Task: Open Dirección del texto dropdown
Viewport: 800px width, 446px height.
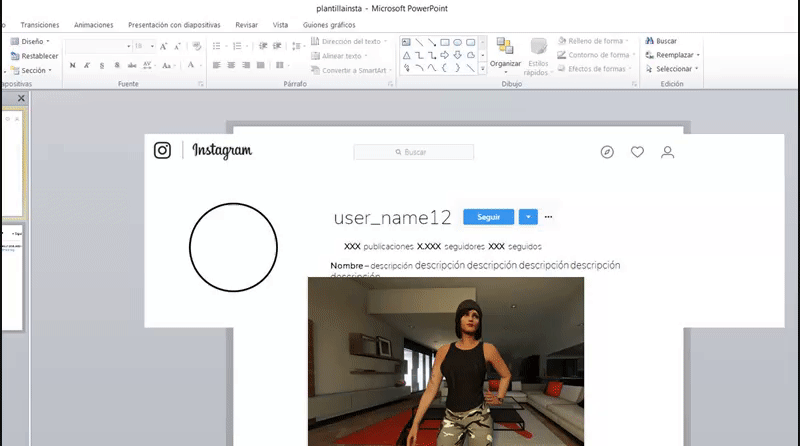Action: [x=349, y=41]
